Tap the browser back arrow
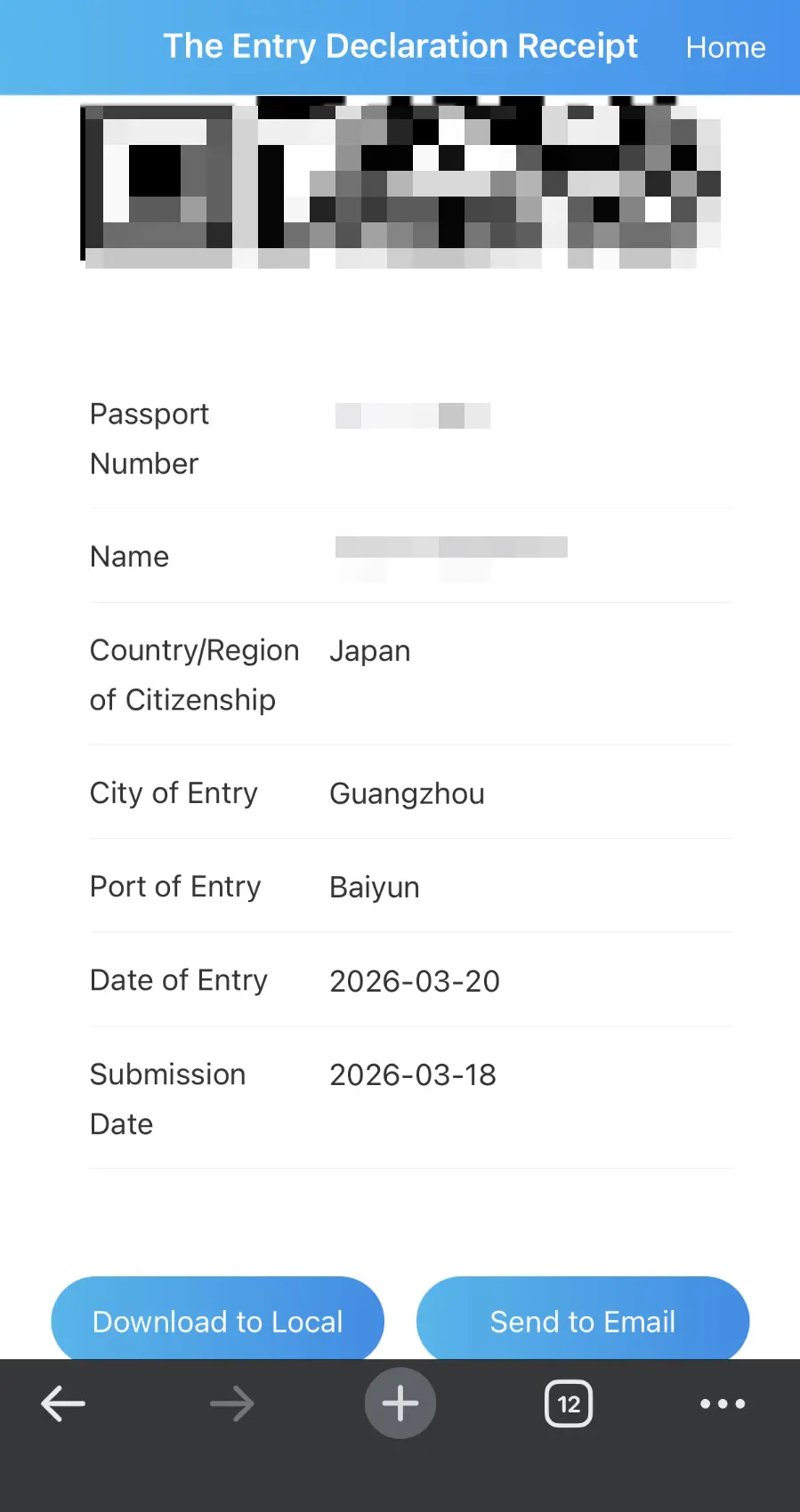Screen dimensions: 800x1512 coord(63,1404)
